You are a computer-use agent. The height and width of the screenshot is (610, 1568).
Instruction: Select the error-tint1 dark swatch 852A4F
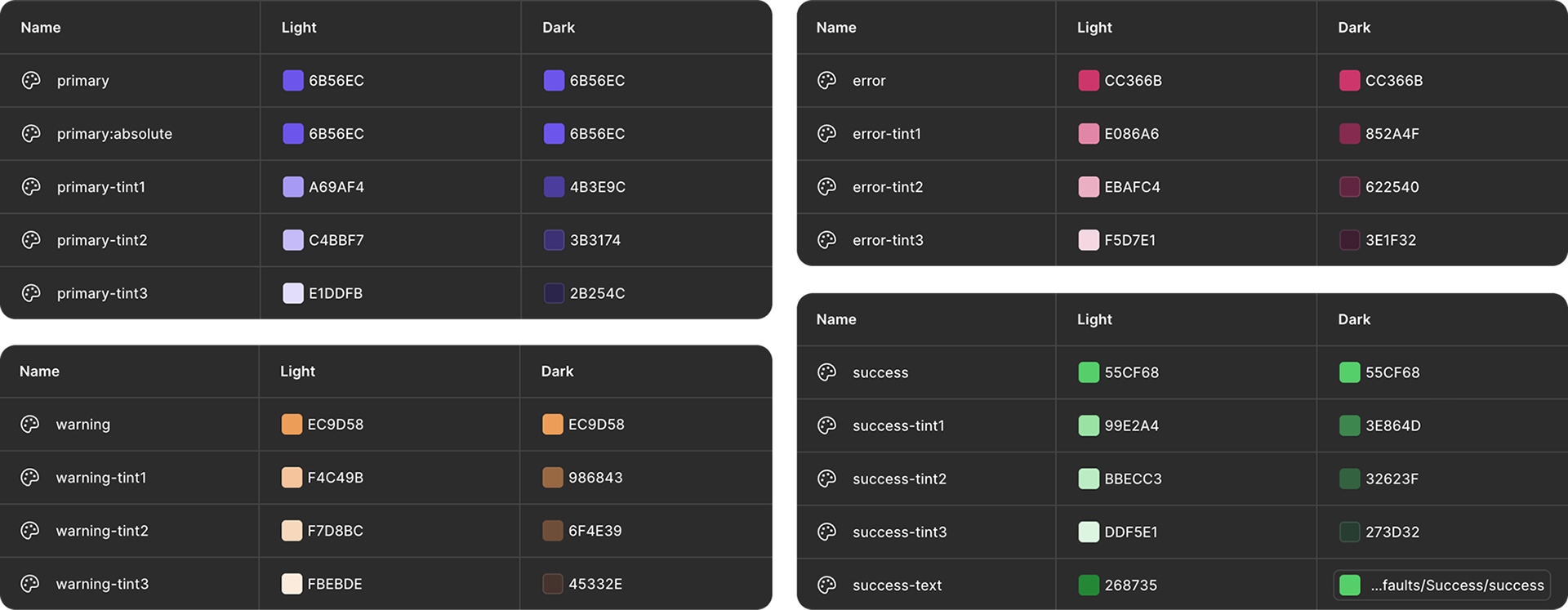[1349, 134]
